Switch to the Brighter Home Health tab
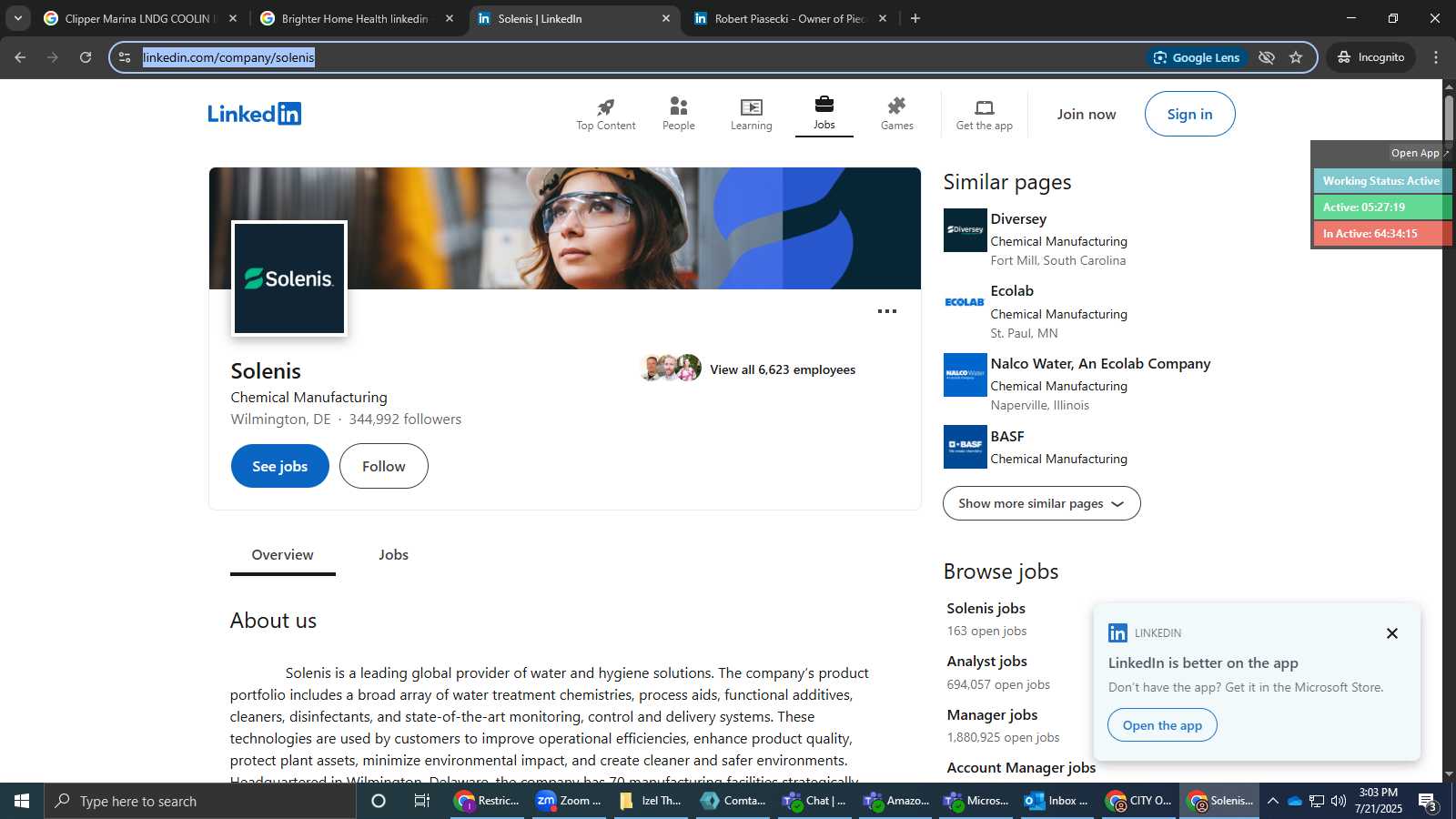The height and width of the screenshot is (819, 1456). click(x=355, y=18)
